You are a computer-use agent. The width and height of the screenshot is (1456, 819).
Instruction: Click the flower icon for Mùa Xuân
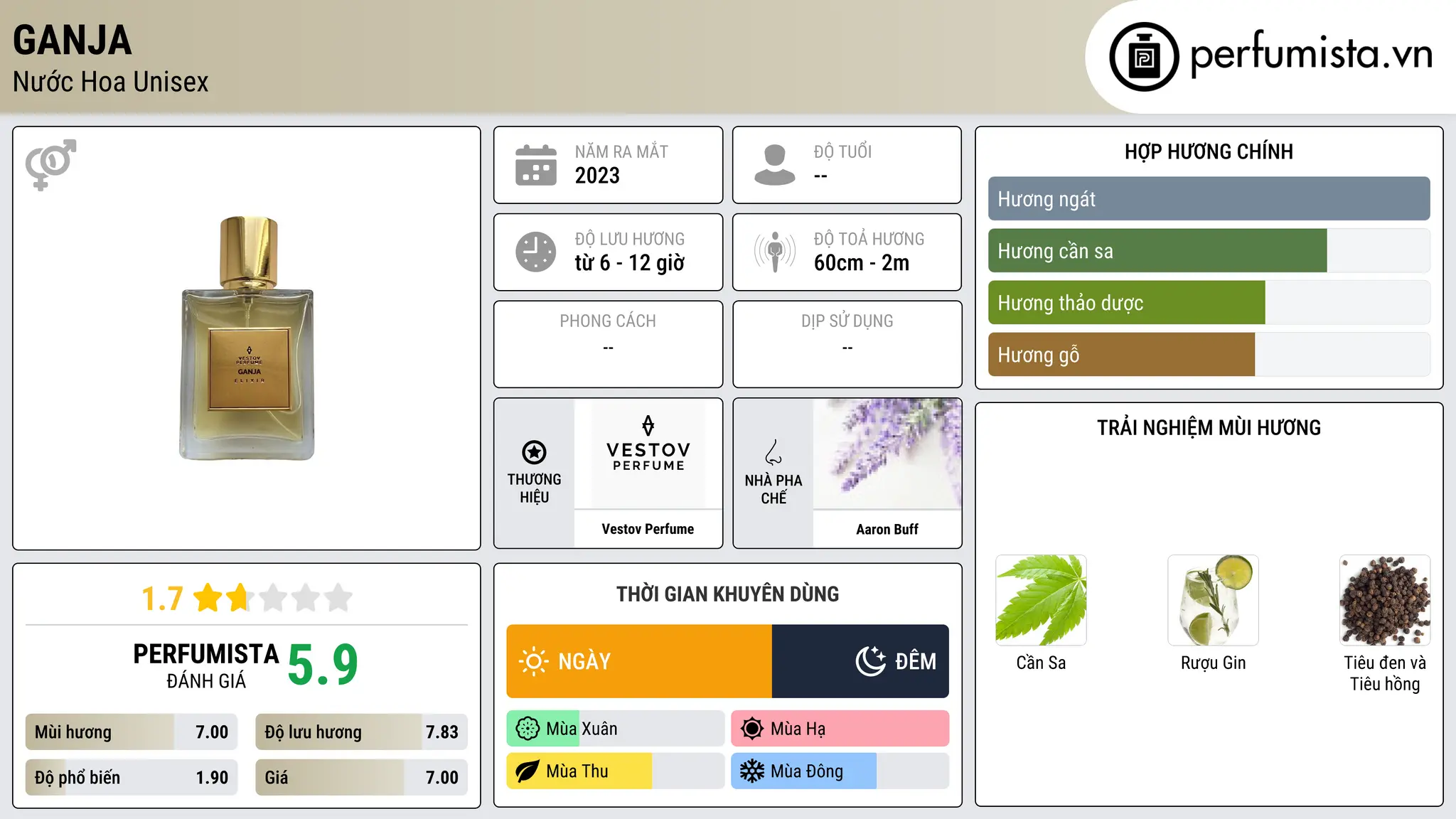click(x=528, y=729)
